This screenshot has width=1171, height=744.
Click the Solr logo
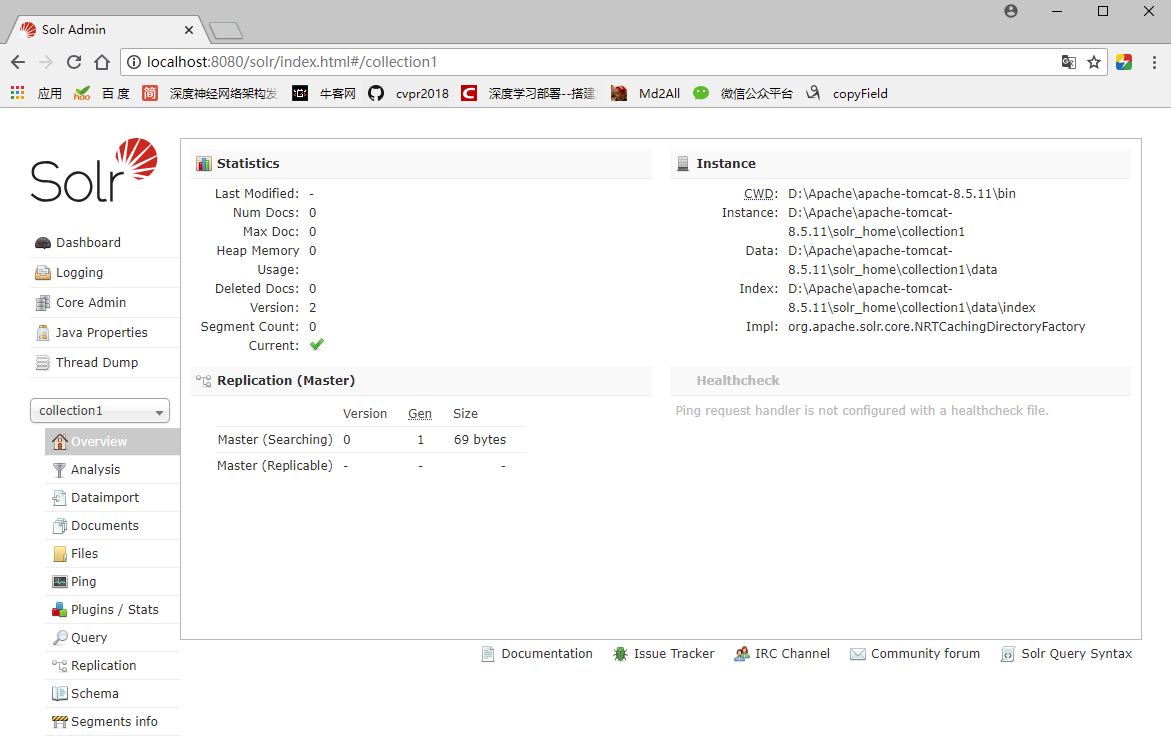[x=94, y=170]
